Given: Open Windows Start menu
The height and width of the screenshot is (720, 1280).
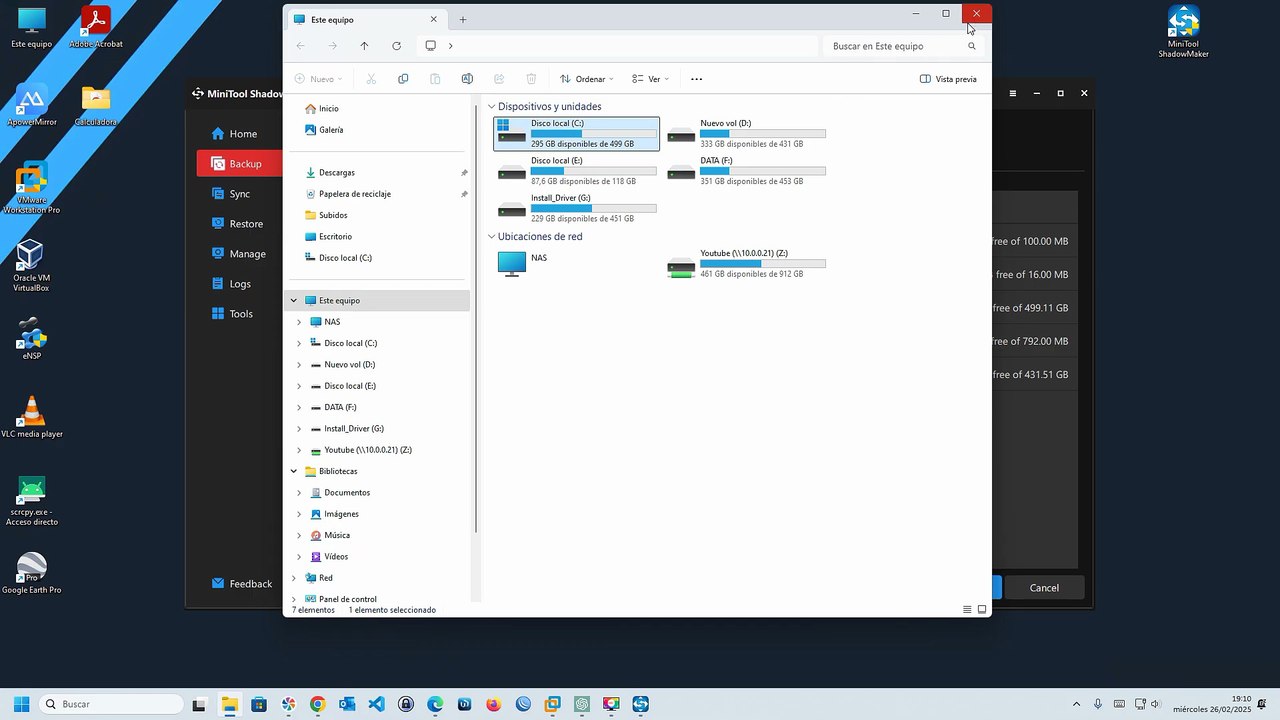Looking at the screenshot, I should [21, 705].
